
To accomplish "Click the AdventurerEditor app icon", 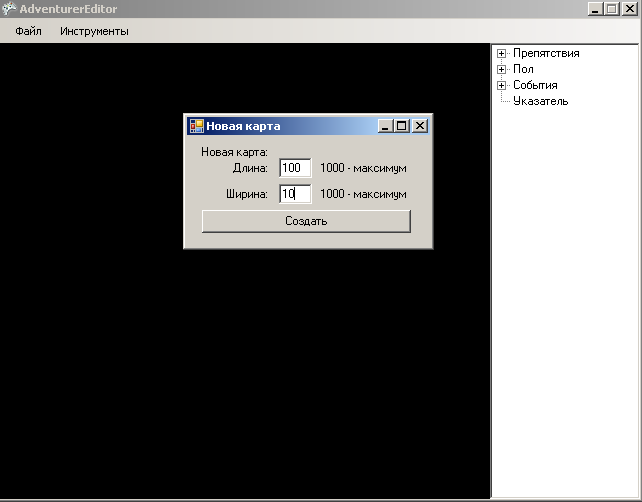I will pyautogui.click(x=9, y=9).
